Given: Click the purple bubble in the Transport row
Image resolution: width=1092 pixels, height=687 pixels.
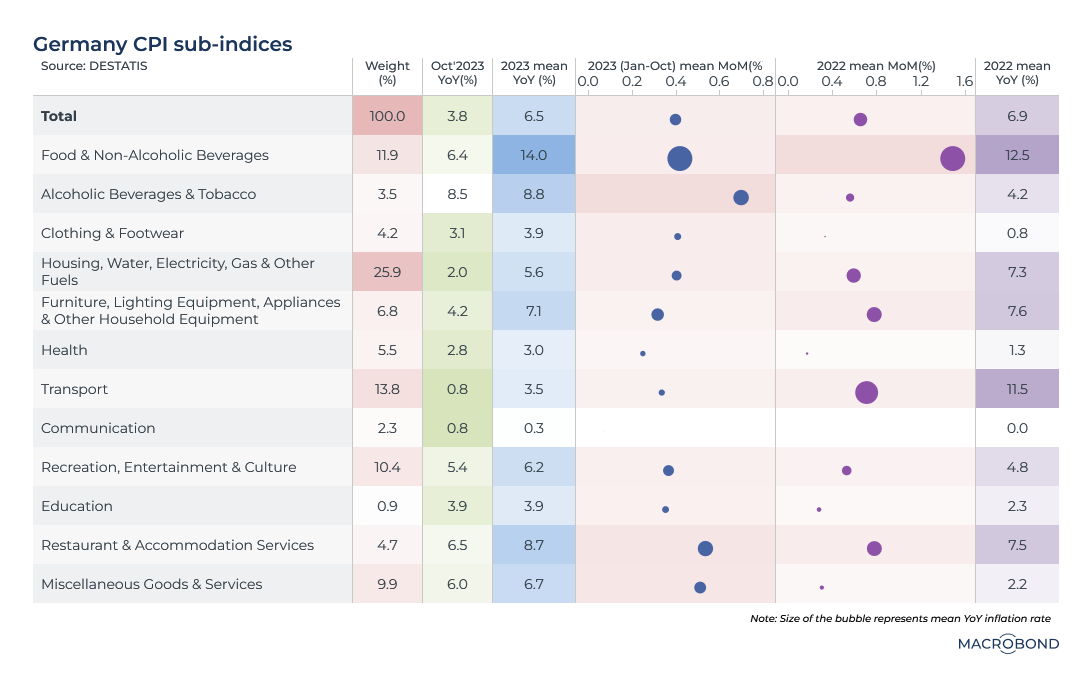Looking at the screenshot, I should [x=867, y=392].
